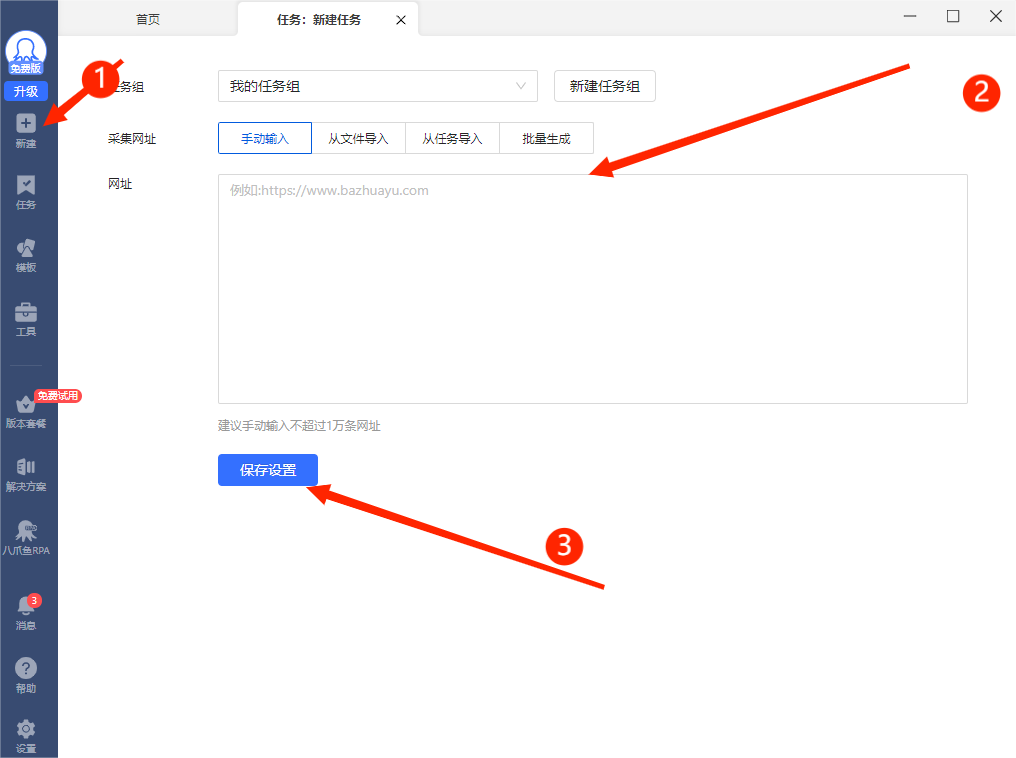Viewport: 1016px width, 758px height.
Task: Select the 从文件导入 import method
Action: click(x=359, y=137)
